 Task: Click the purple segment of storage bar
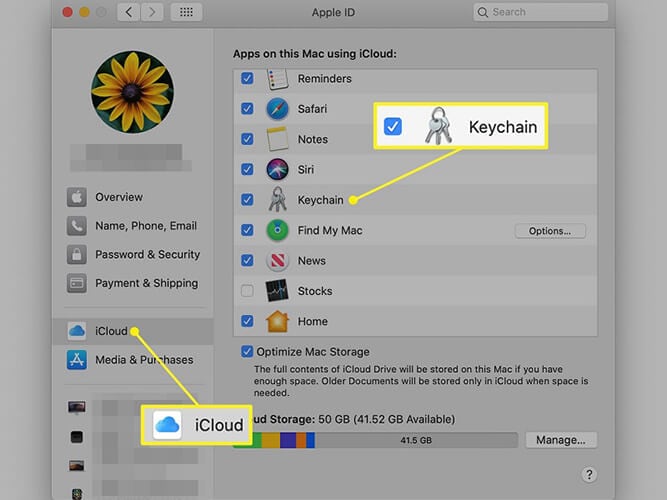pyautogui.click(x=288, y=440)
